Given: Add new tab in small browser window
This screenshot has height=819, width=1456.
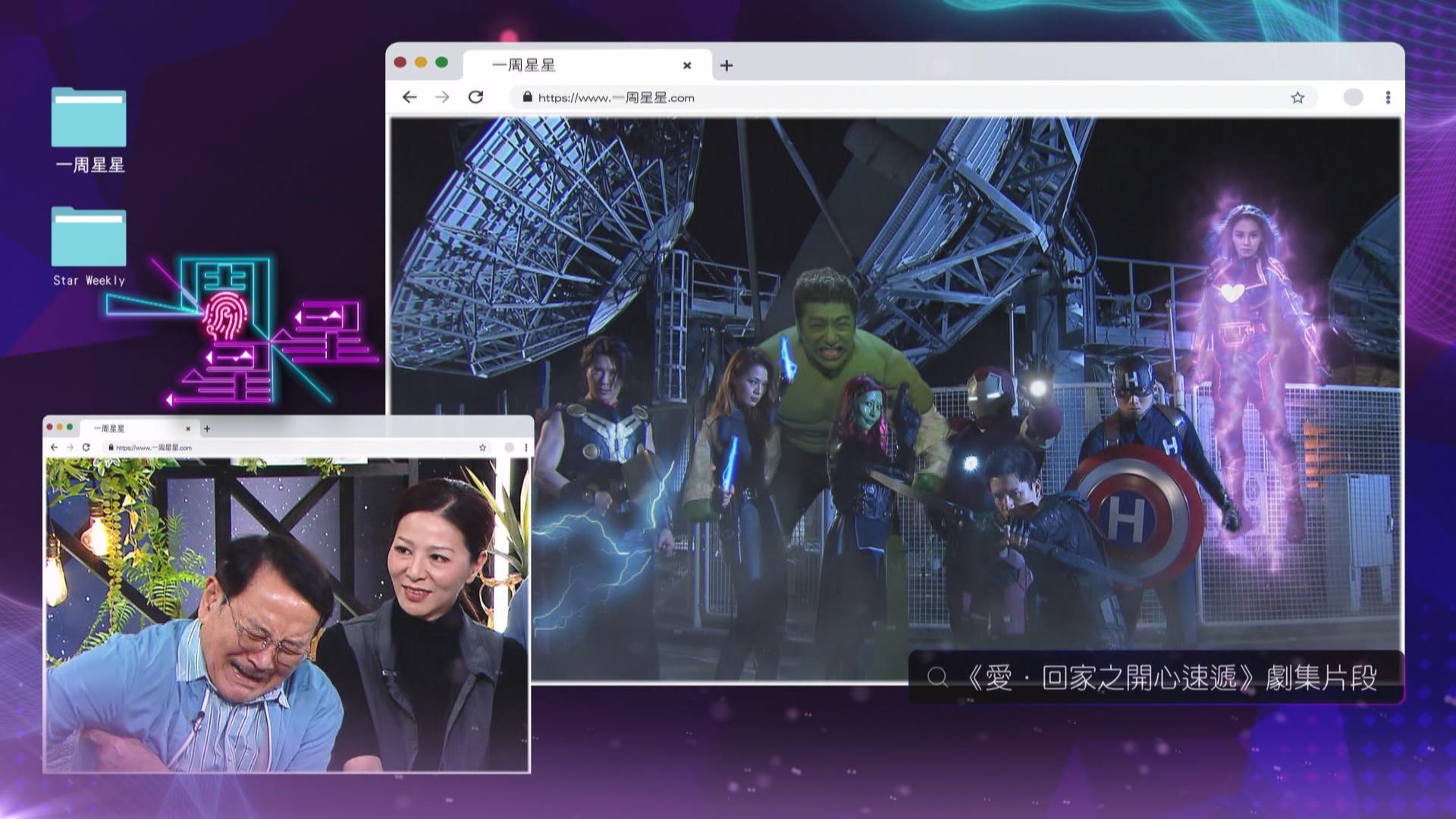Looking at the screenshot, I should [207, 428].
